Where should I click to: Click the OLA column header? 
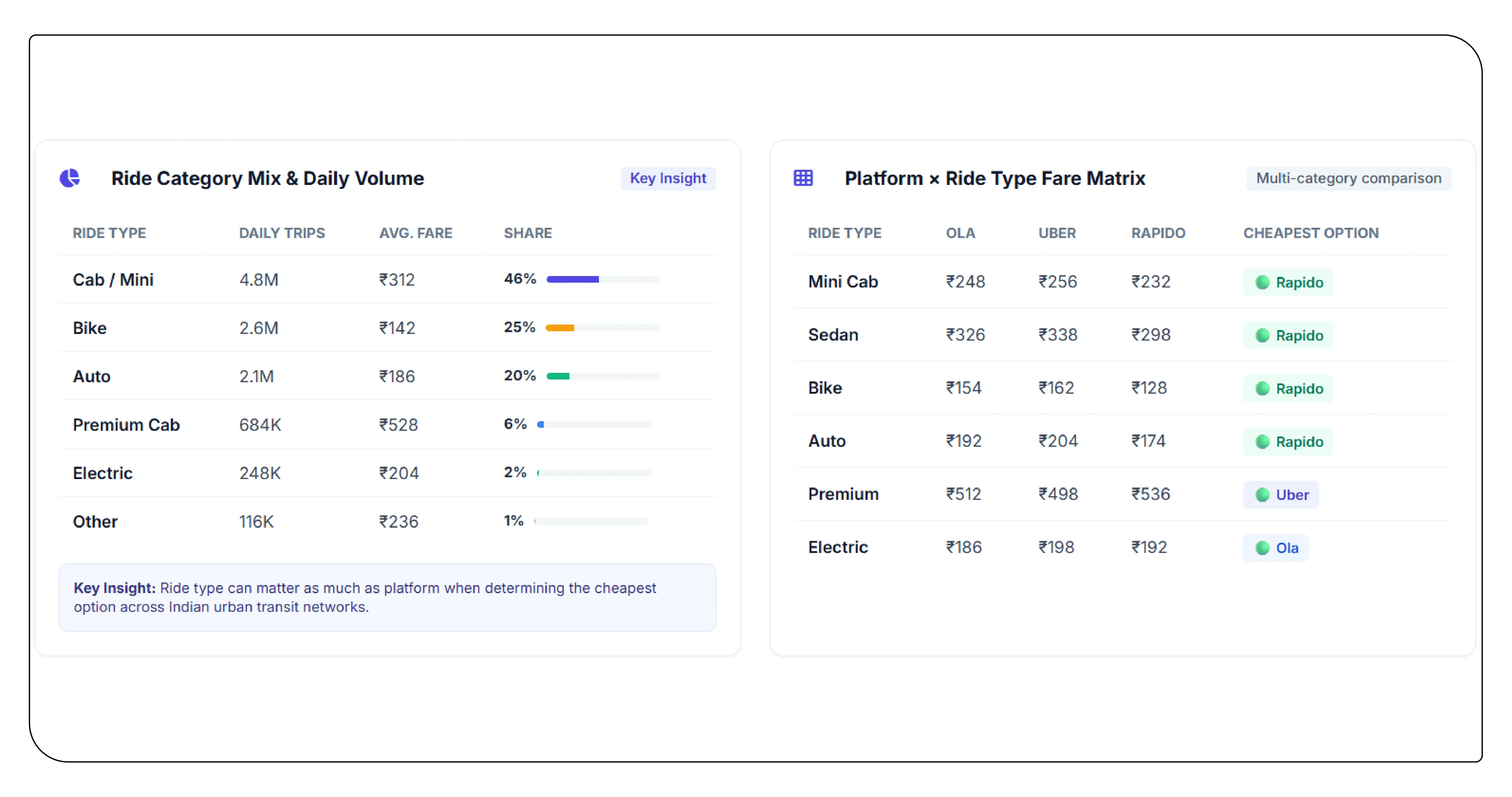(x=960, y=233)
